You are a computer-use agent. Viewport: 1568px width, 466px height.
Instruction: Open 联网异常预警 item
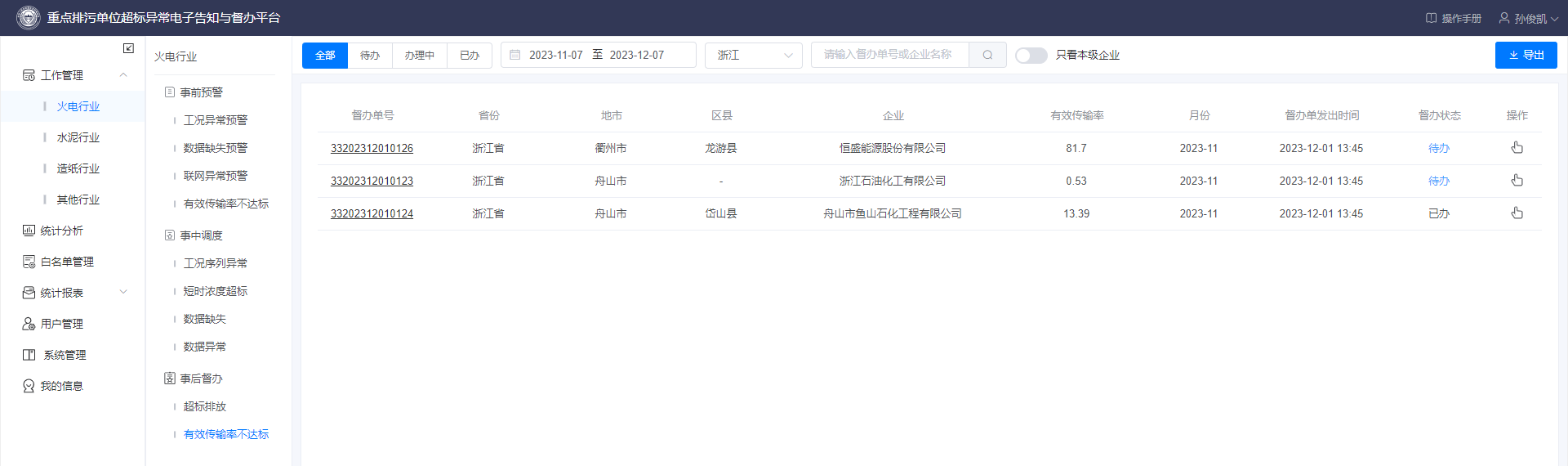pos(216,176)
